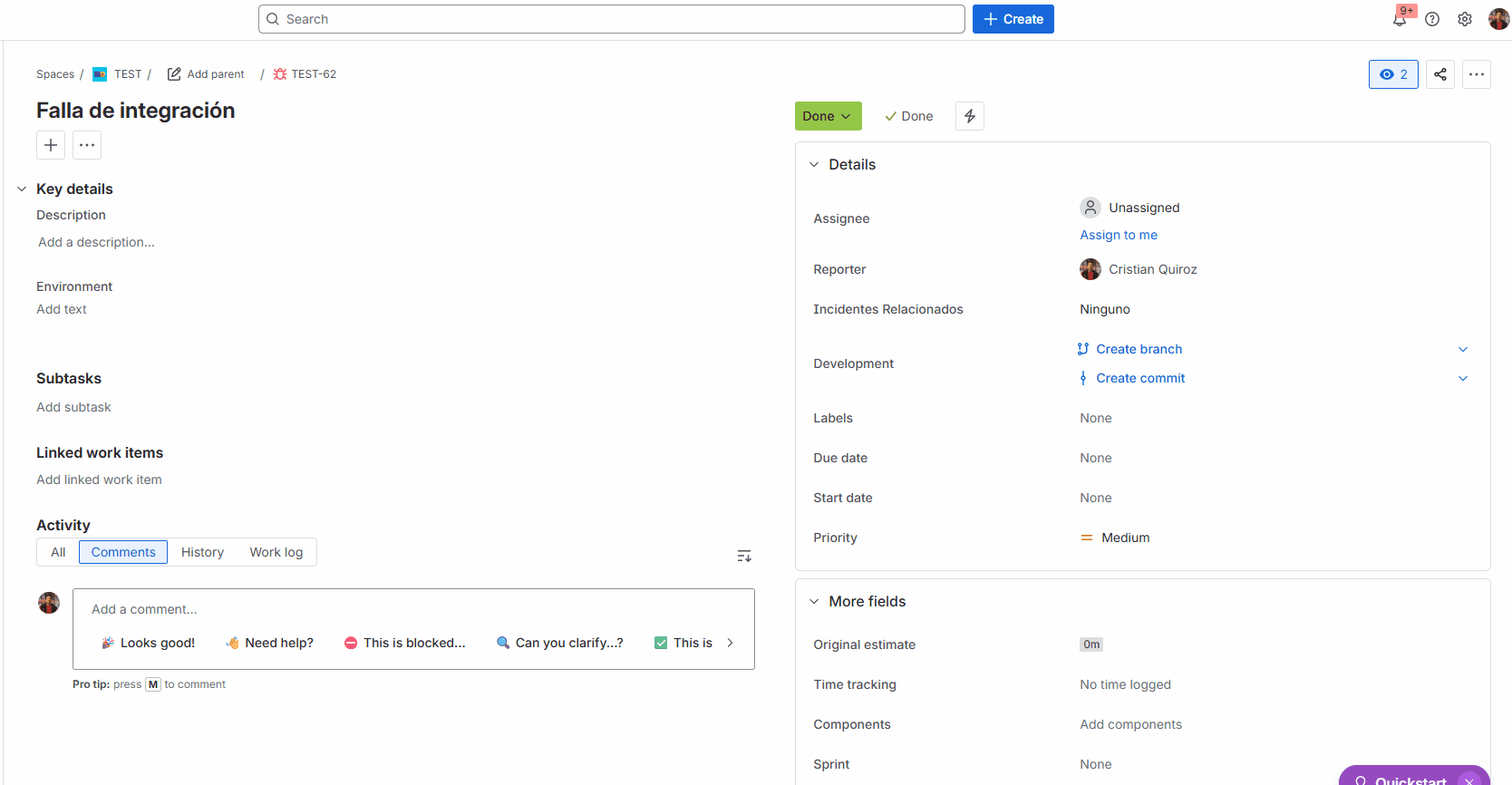Collapse the More fields section
Viewport: 1512px width, 785px height.
[814, 602]
